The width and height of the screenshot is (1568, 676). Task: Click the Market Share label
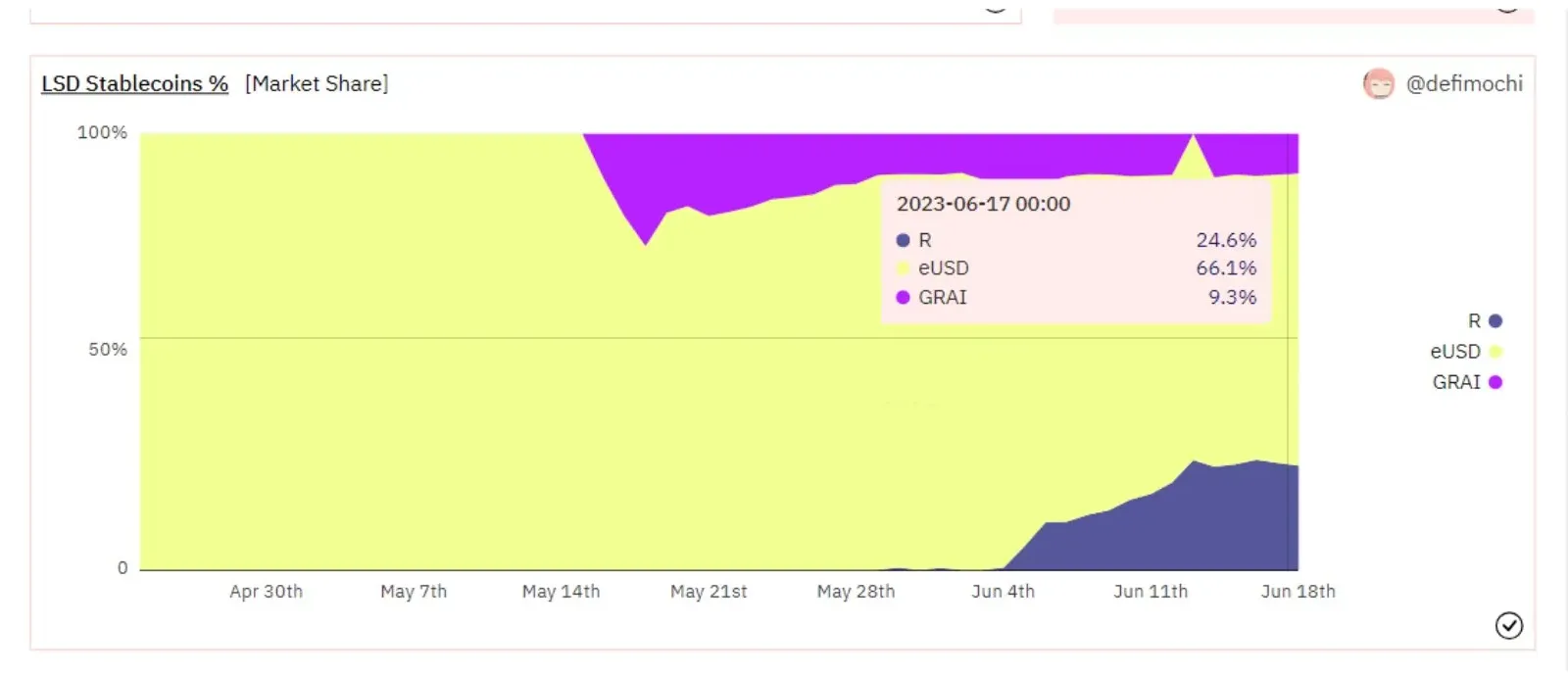317,83
